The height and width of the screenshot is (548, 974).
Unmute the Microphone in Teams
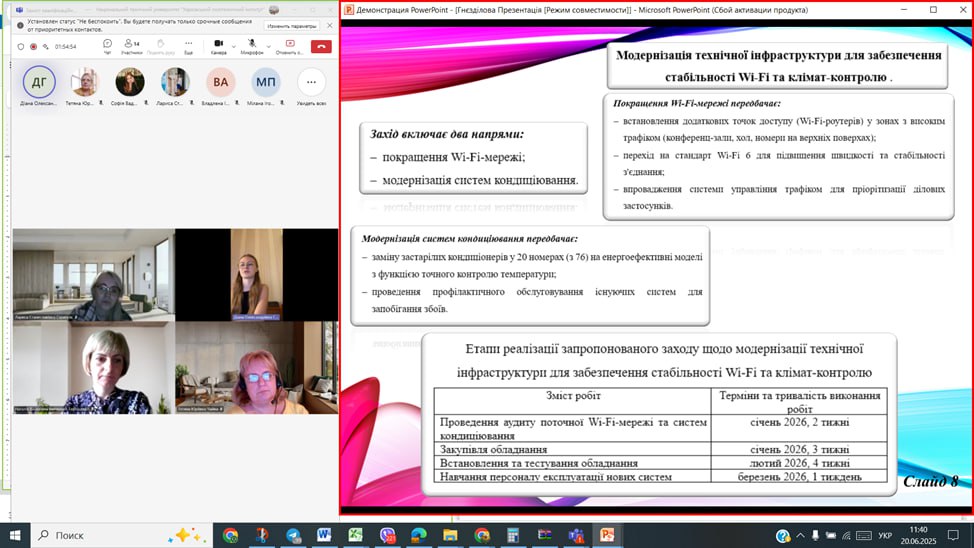252,45
